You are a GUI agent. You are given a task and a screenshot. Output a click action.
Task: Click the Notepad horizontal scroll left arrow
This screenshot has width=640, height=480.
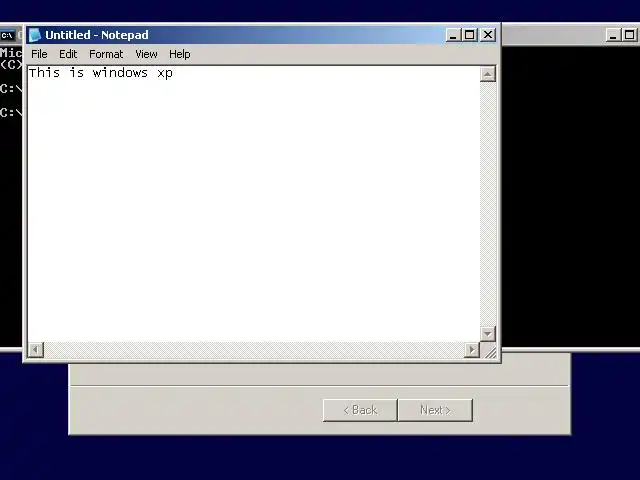(36, 350)
